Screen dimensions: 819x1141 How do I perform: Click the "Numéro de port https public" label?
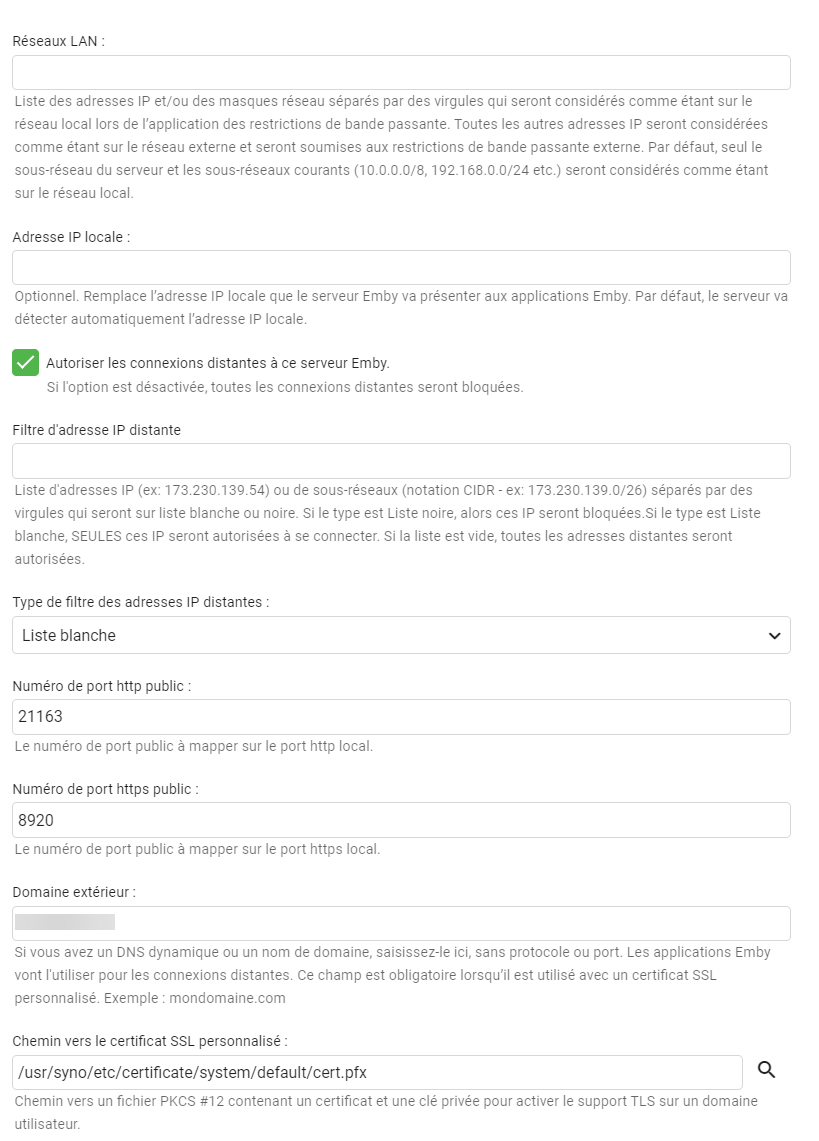click(x=105, y=789)
